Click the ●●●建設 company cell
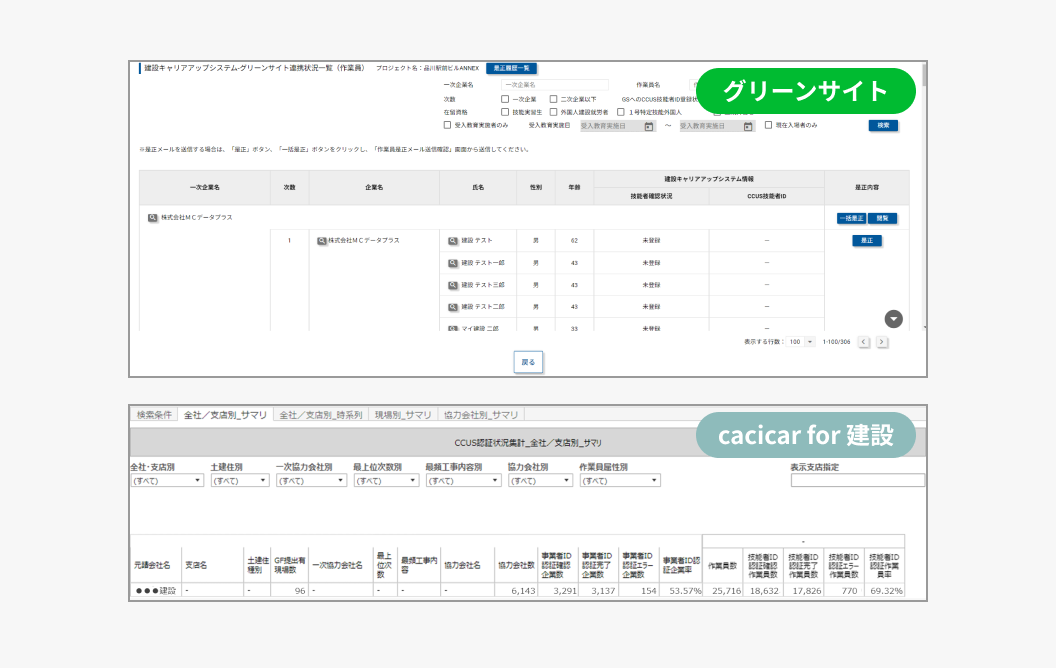Viewport: 1056px width, 668px height. 156,591
